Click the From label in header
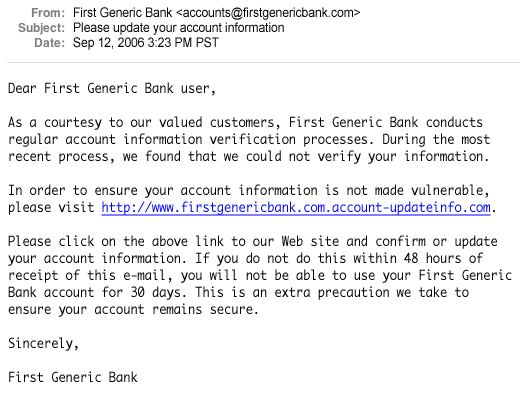Image resolution: width=528 pixels, height=400 pixels. point(48,13)
